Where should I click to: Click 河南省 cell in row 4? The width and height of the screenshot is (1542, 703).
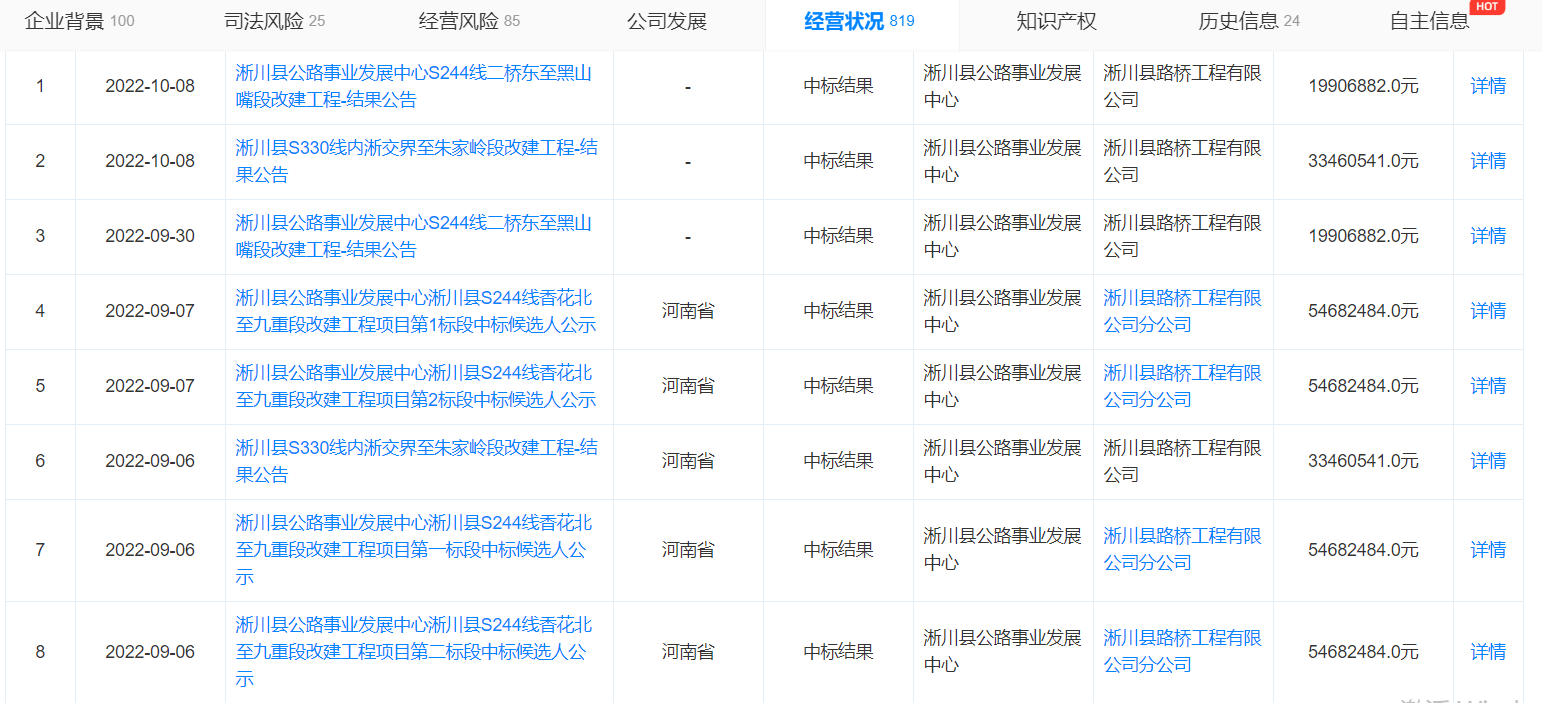688,311
